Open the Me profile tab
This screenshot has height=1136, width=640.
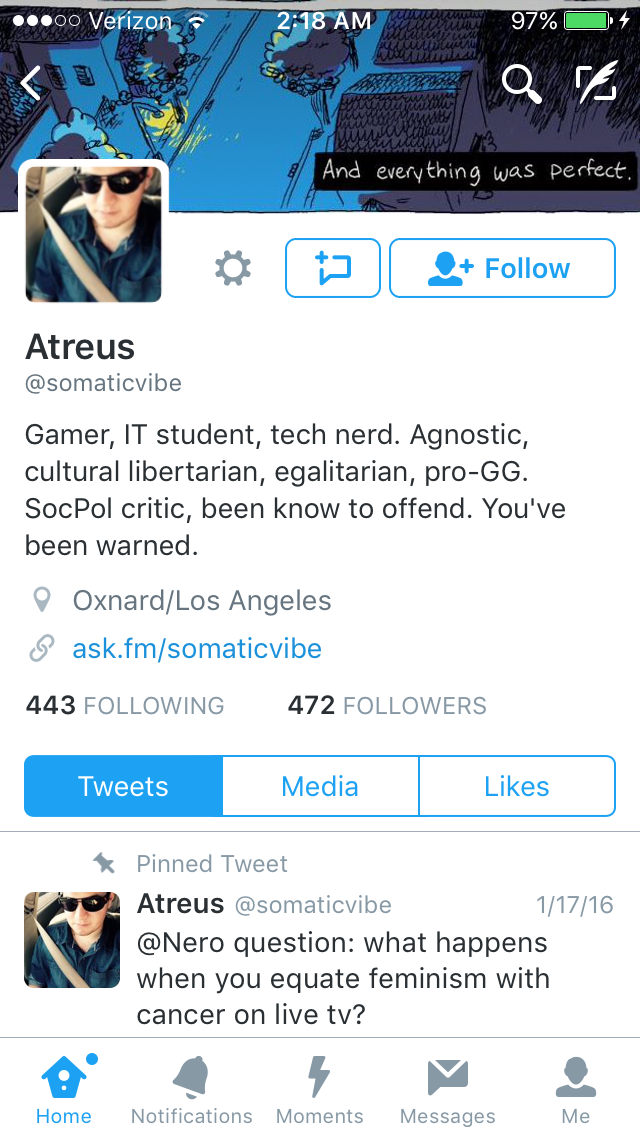click(x=575, y=1089)
